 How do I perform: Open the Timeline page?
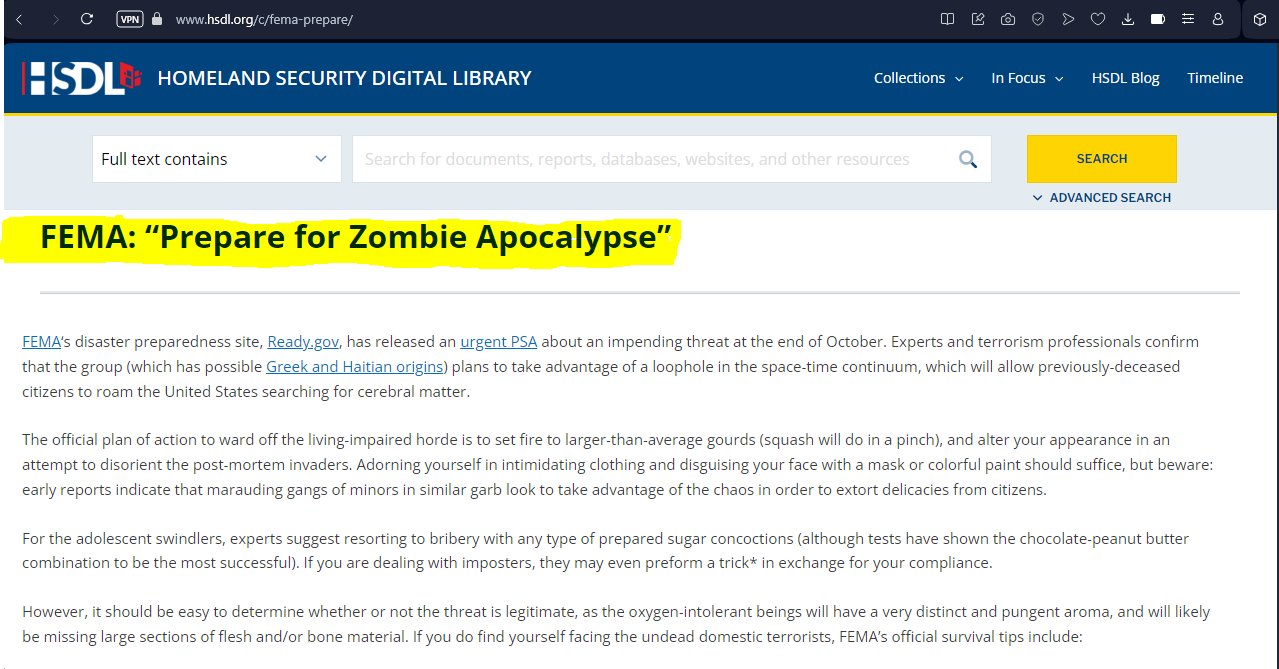click(1215, 78)
